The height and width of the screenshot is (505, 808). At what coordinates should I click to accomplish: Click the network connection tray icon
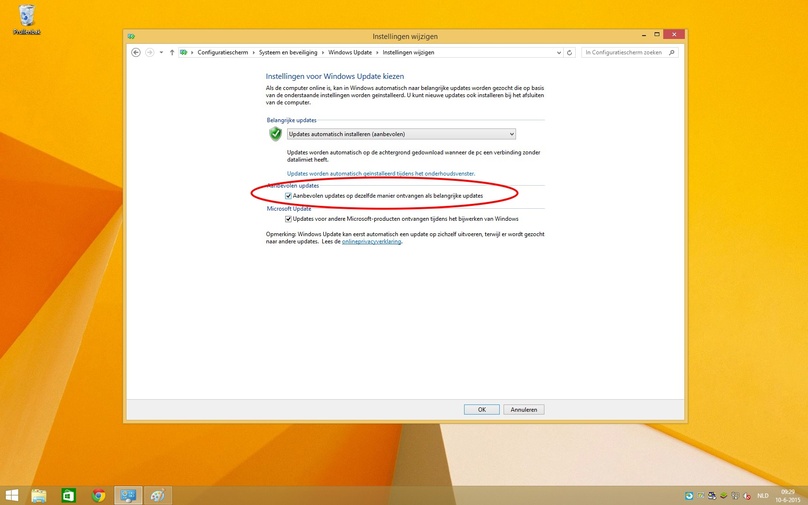(735, 496)
